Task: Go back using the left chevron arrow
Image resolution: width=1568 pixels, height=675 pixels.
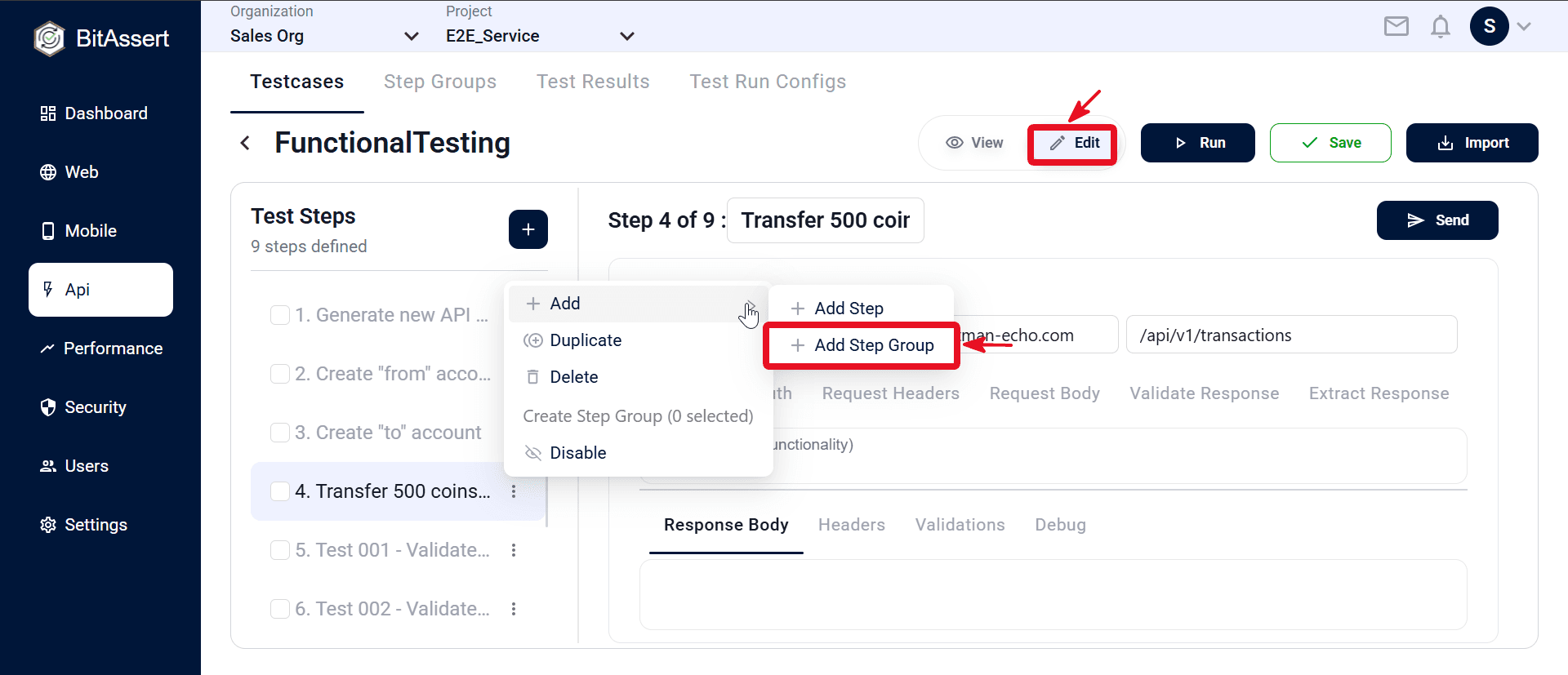Action: (245, 143)
